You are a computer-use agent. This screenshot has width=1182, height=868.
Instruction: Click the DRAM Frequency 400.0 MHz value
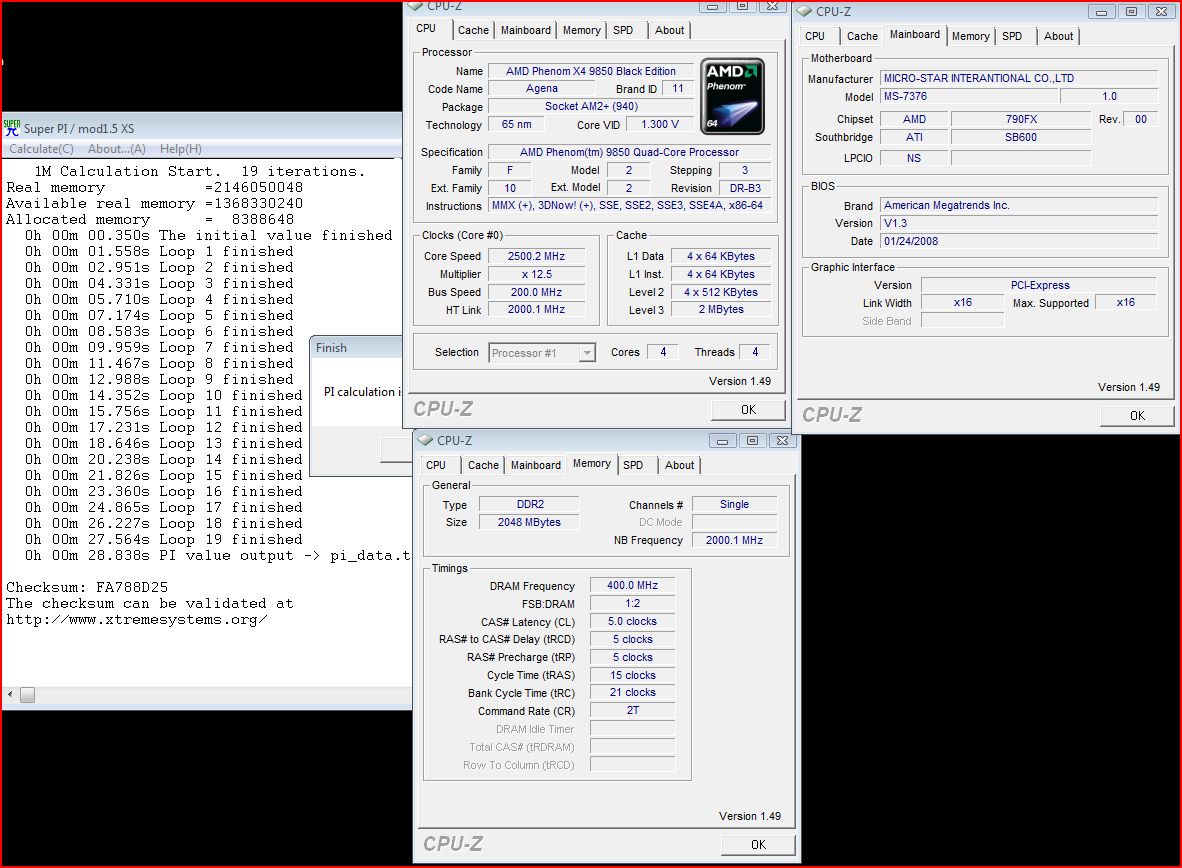pos(632,585)
